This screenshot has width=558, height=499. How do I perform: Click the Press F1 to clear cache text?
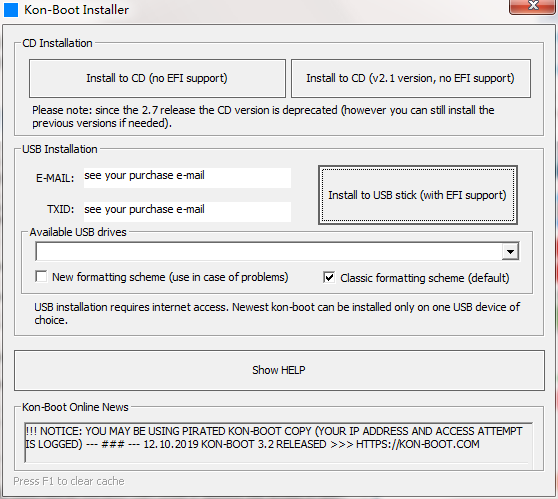coord(69,481)
